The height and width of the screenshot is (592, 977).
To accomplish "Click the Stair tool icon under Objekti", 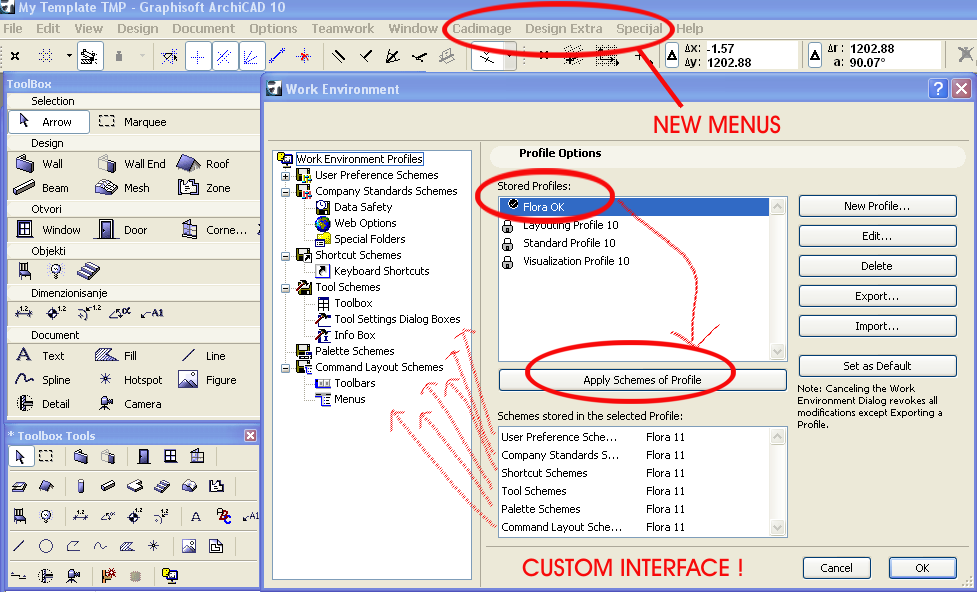I will (88, 270).
